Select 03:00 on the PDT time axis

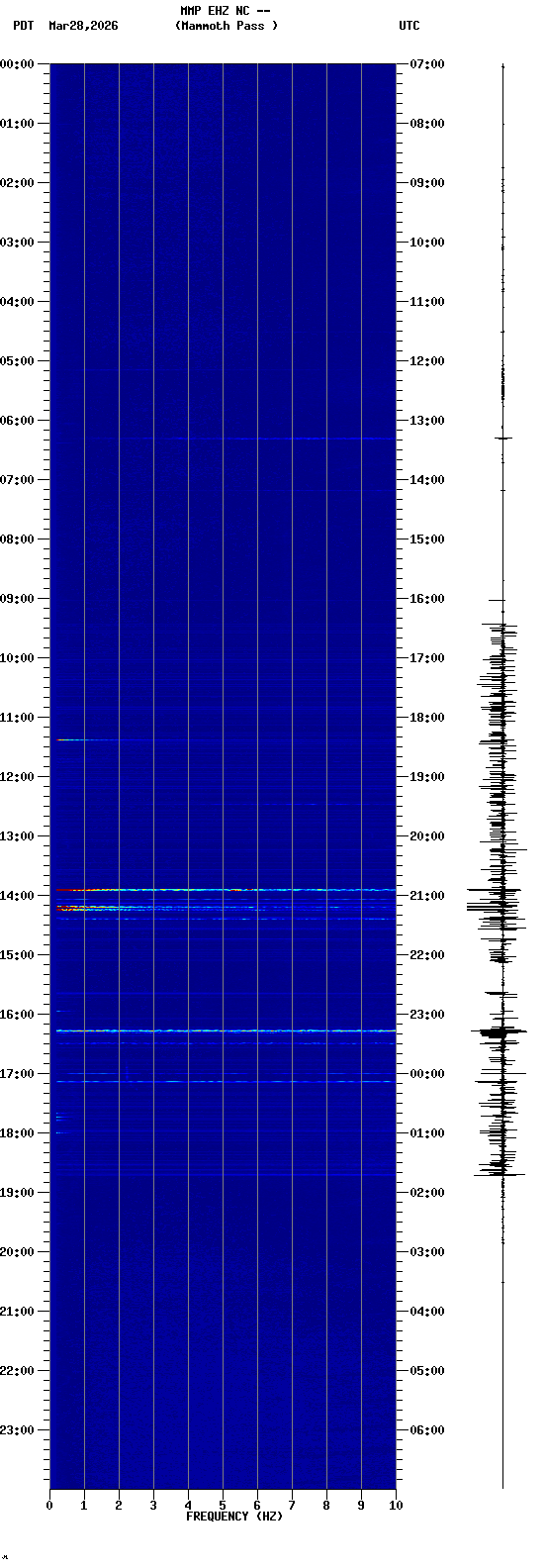click(x=18, y=243)
